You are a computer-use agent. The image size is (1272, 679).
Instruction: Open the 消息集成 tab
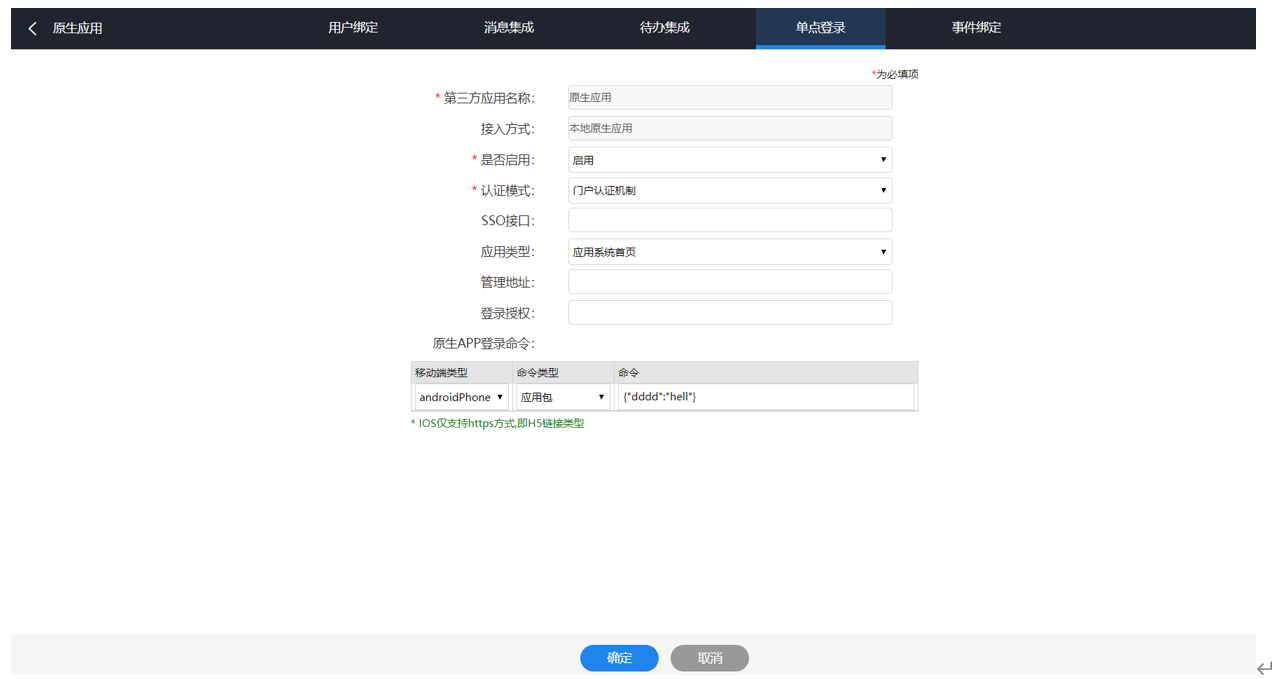509,28
